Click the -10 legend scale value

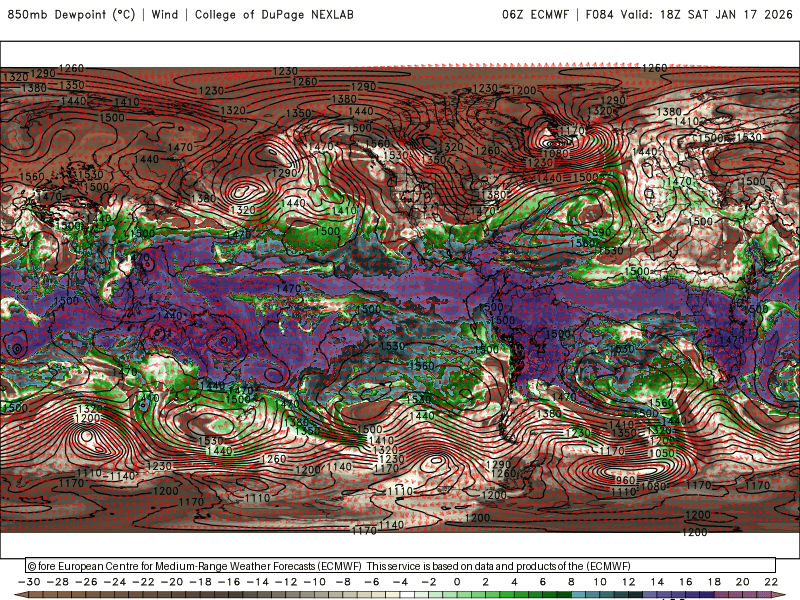(x=315, y=582)
